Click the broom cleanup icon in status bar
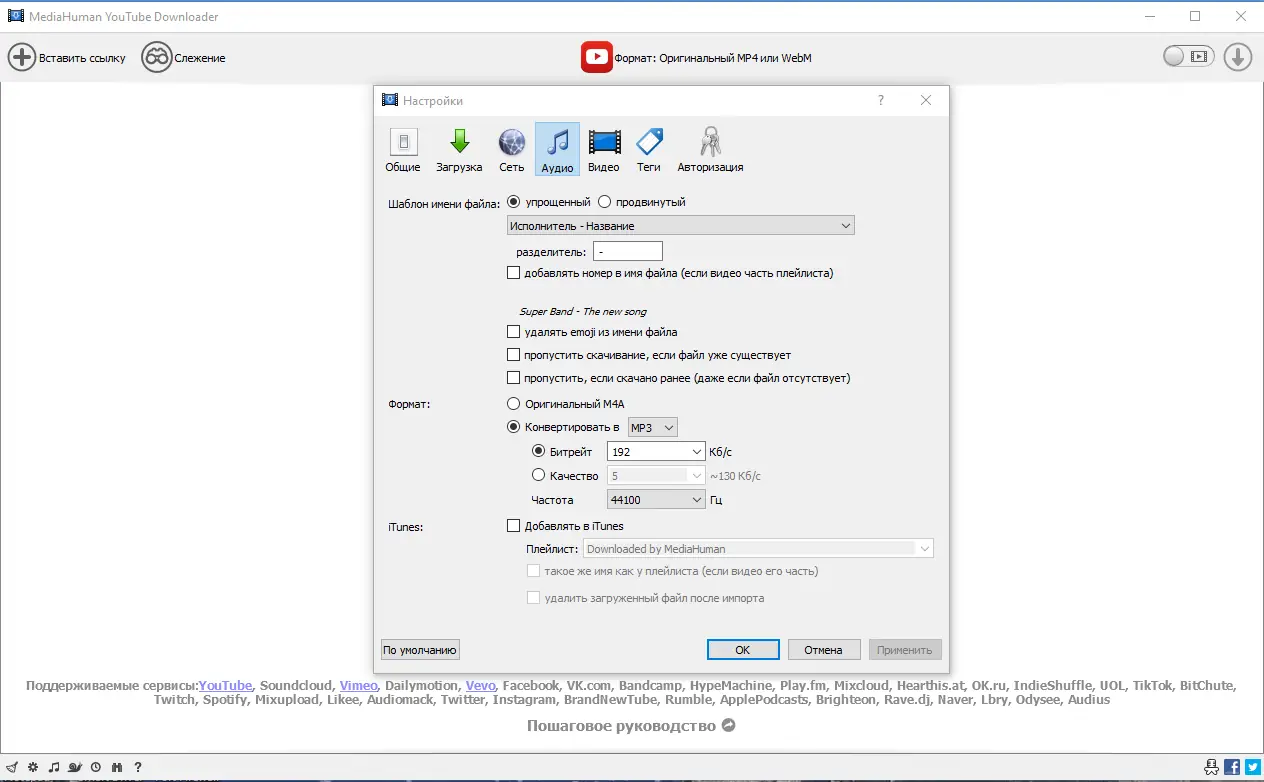Image resolution: width=1264 pixels, height=782 pixels. [12, 767]
